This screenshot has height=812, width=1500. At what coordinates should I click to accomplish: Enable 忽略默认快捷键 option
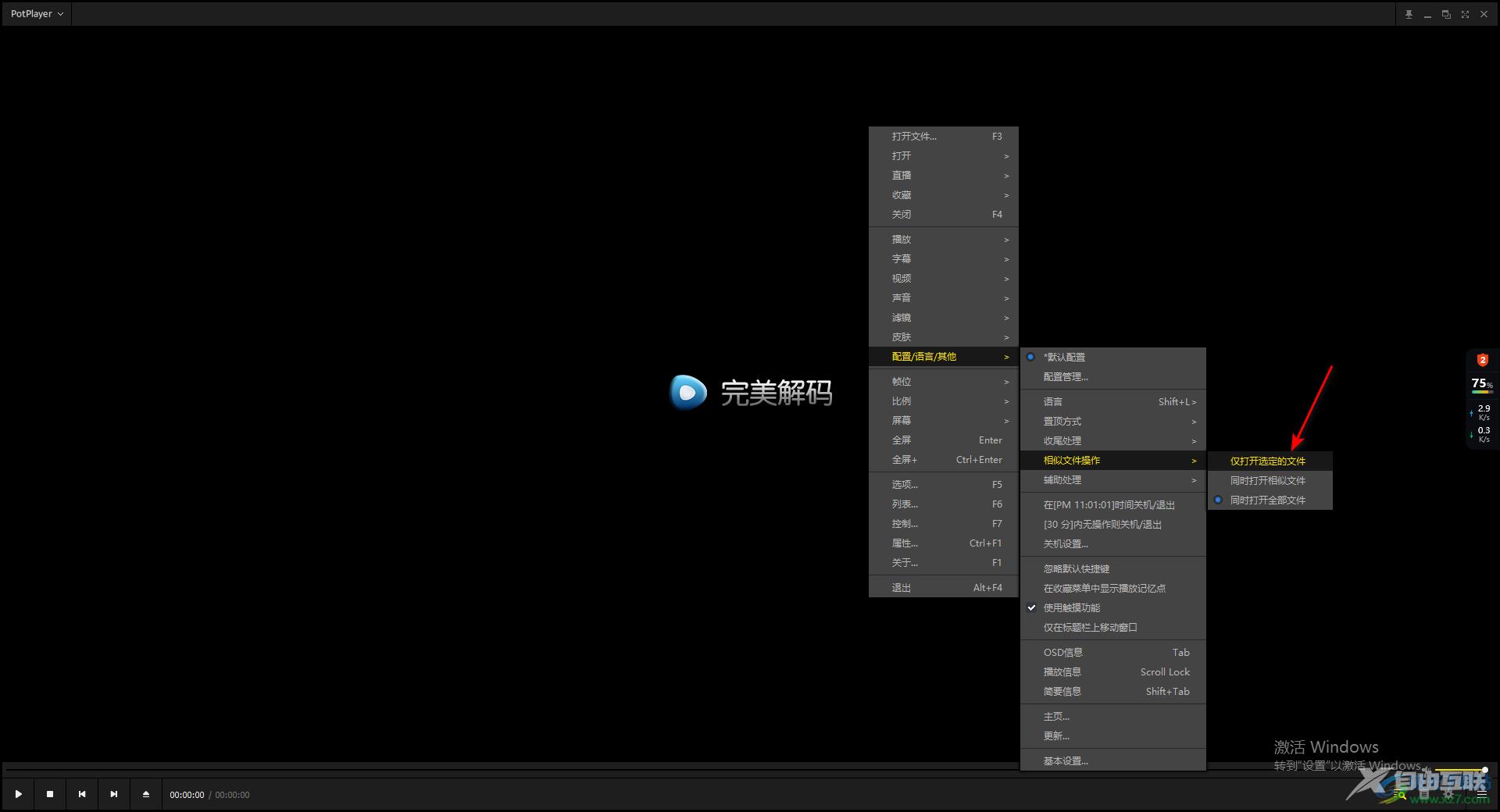1113,568
